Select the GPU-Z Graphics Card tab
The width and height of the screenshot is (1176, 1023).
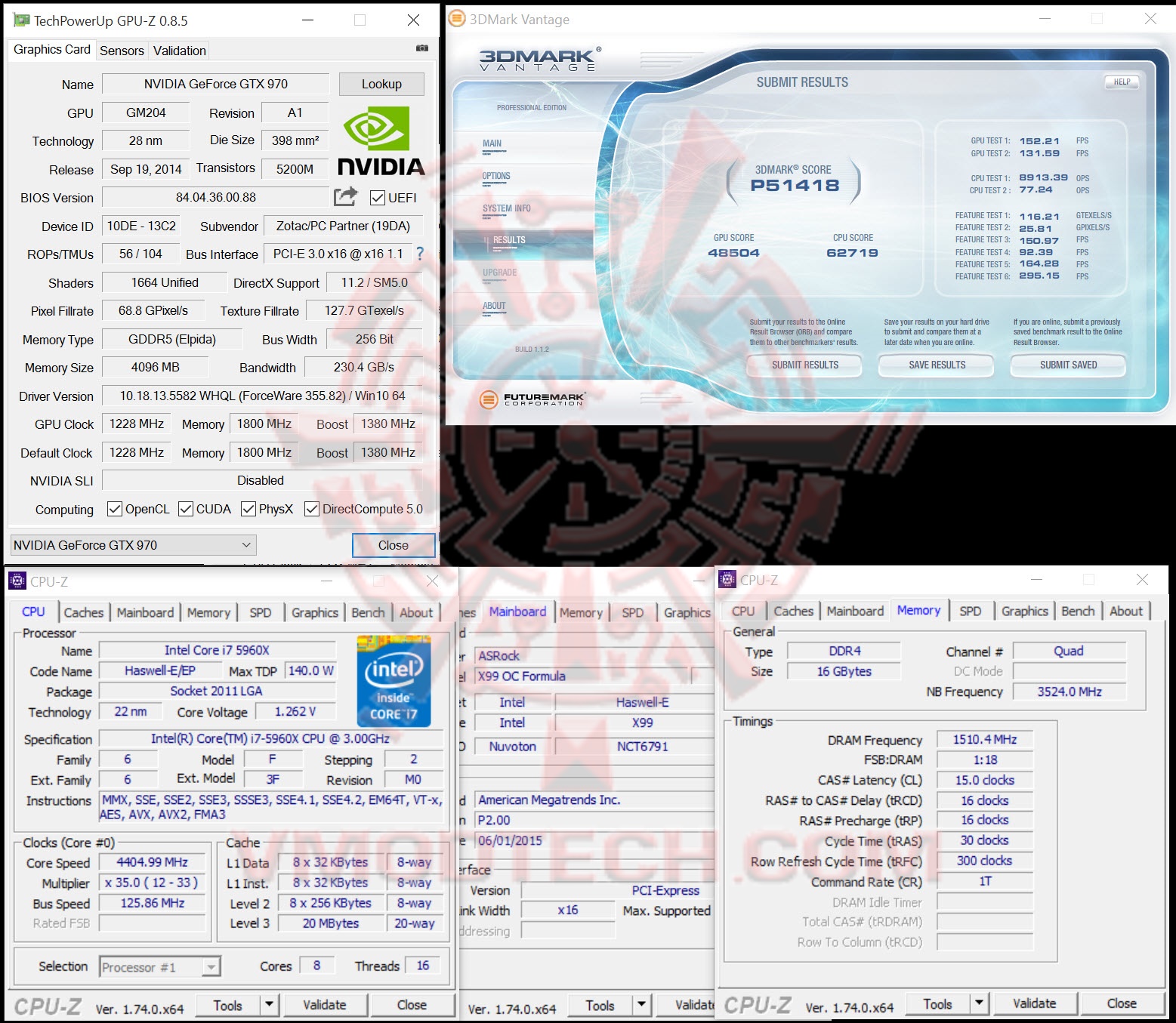pos(52,49)
